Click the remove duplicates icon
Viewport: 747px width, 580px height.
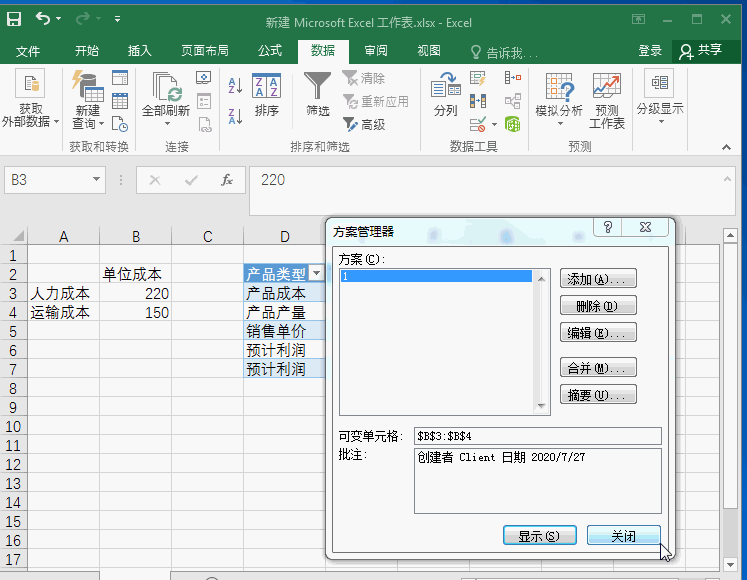[x=477, y=101]
